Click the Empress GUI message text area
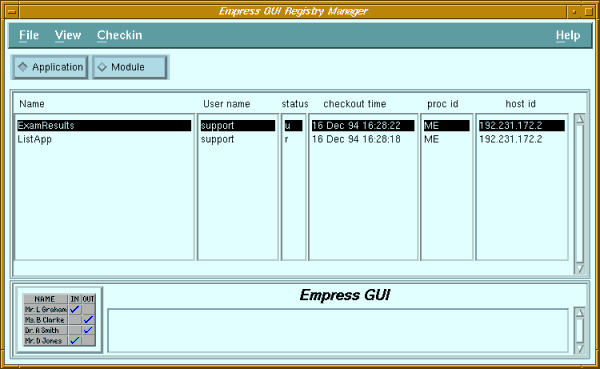This screenshot has height=369, width=600. (x=338, y=330)
